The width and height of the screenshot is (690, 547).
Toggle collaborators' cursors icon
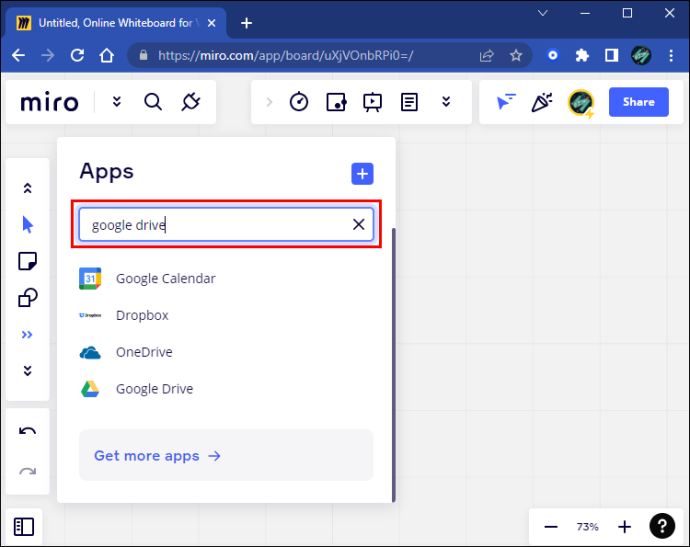pyautogui.click(x=506, y=102)
